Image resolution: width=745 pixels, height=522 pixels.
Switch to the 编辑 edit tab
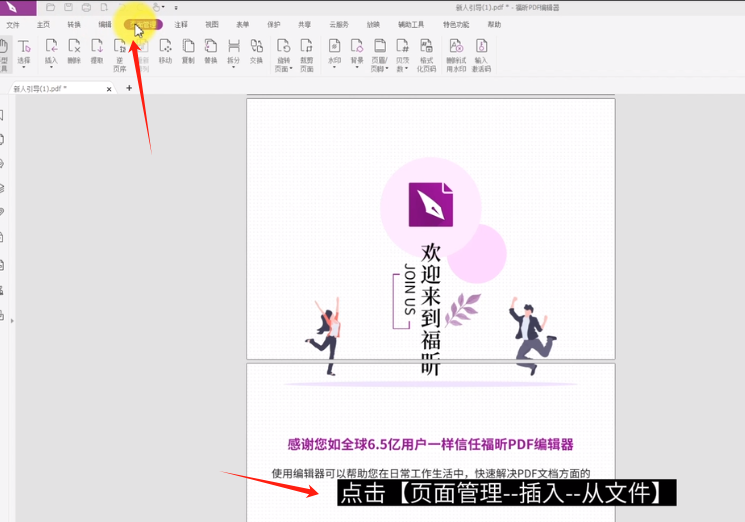(x=105, y=25)
